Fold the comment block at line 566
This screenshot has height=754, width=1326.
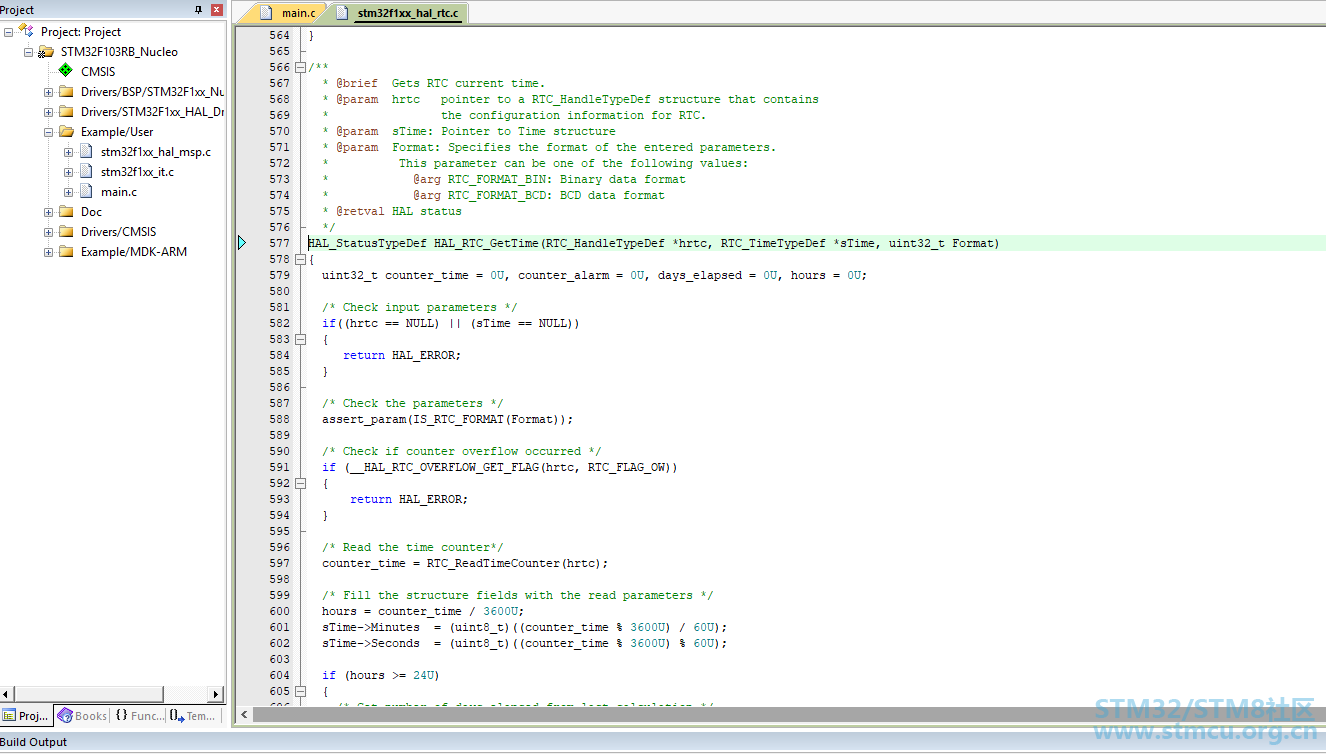(301, 67)
